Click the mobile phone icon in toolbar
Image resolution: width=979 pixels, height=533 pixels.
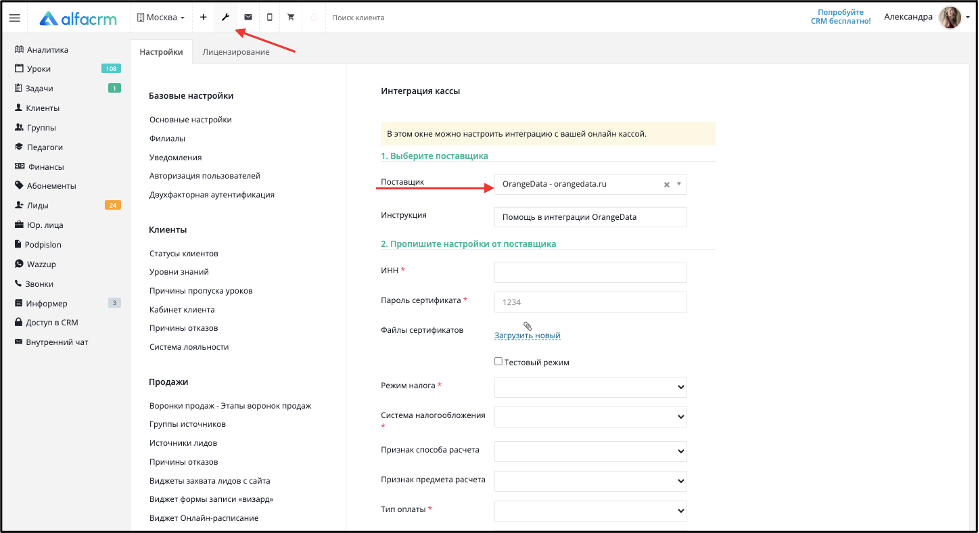click(269, 17)
